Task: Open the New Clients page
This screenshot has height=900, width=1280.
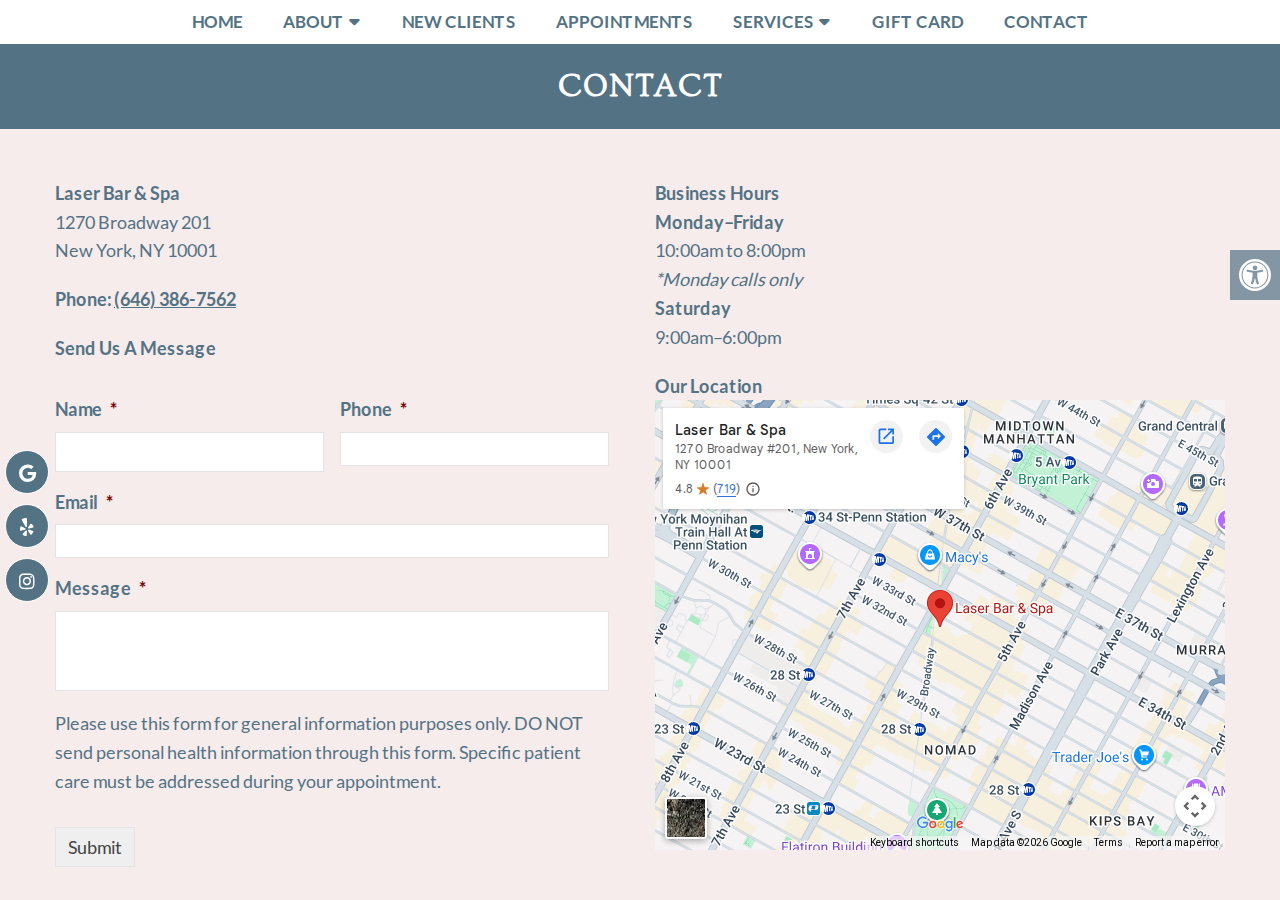Action: (459, 22)
